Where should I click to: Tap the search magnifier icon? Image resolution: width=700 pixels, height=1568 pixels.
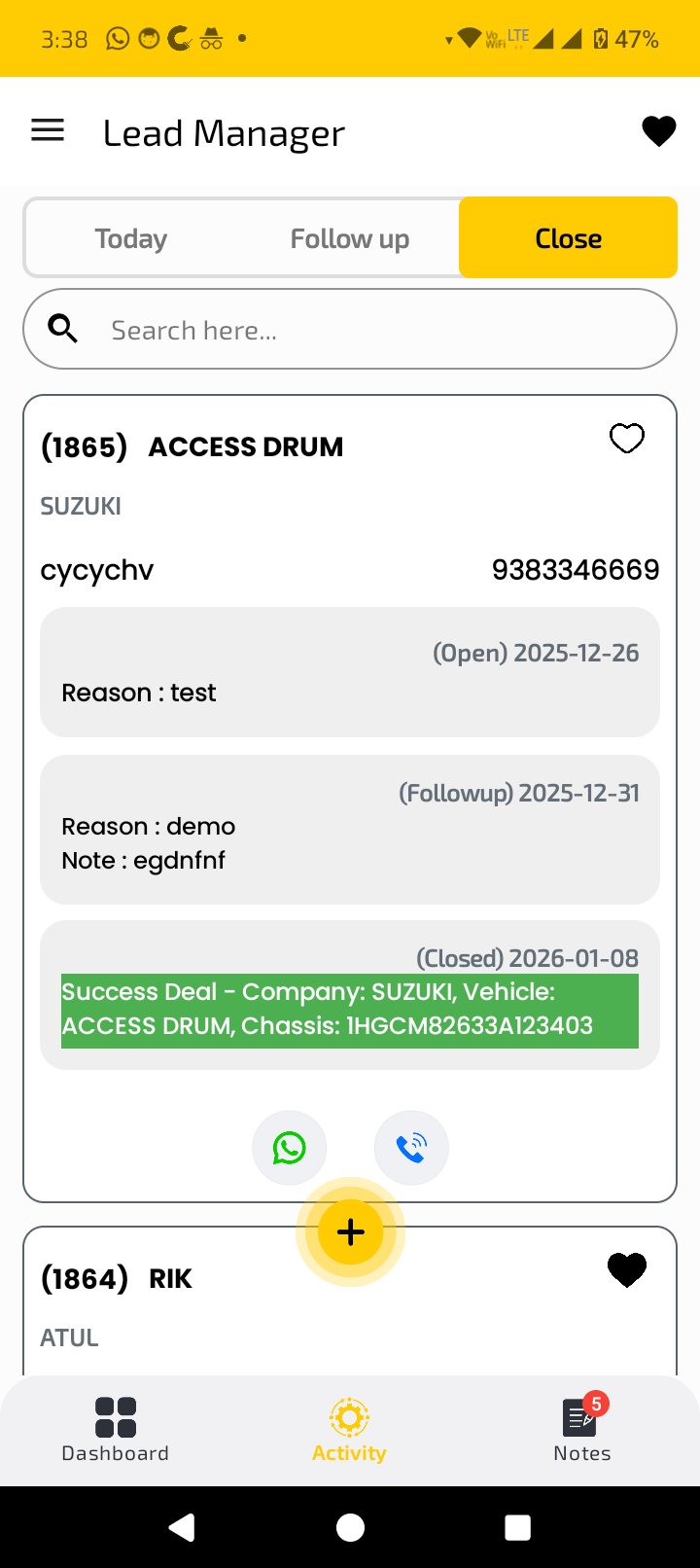63,330
